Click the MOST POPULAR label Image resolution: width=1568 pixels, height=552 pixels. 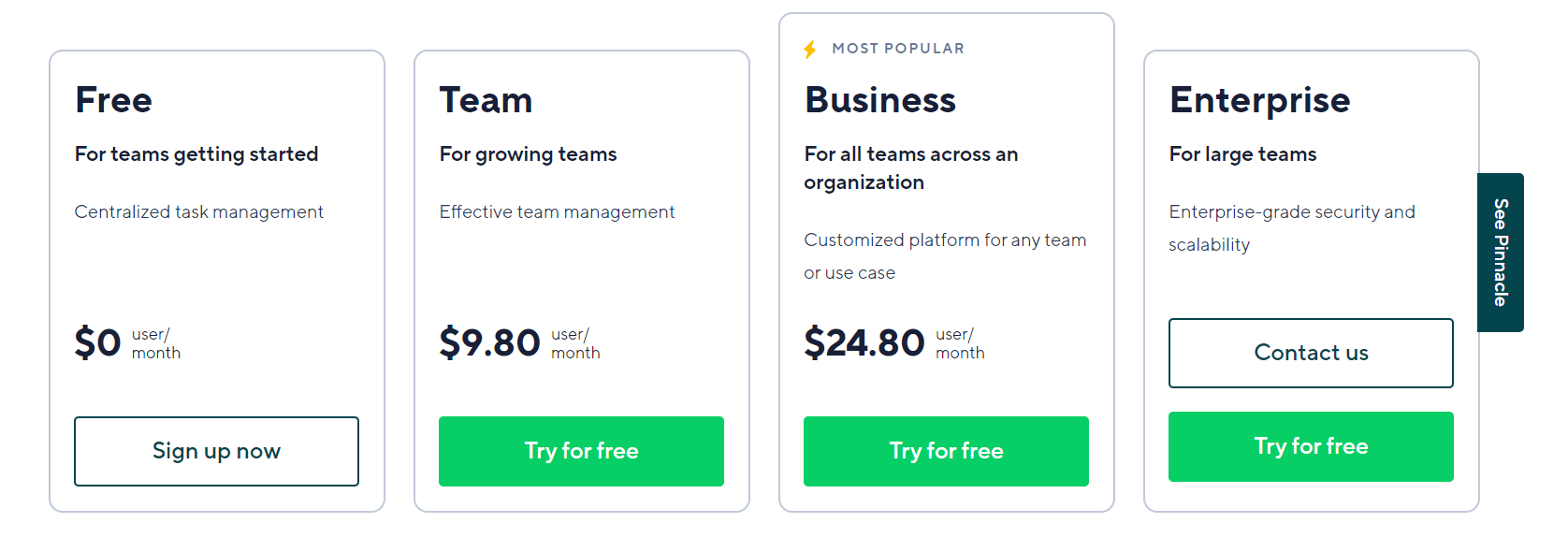pos(898,49)
